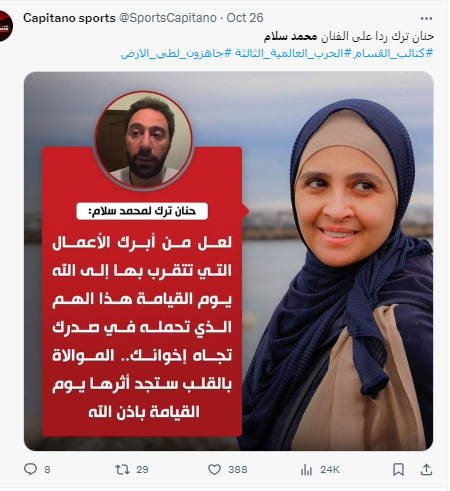This screenshot has width=450, height=491.
Task: Click the 388 likes count
Action: tap(238, 470)
